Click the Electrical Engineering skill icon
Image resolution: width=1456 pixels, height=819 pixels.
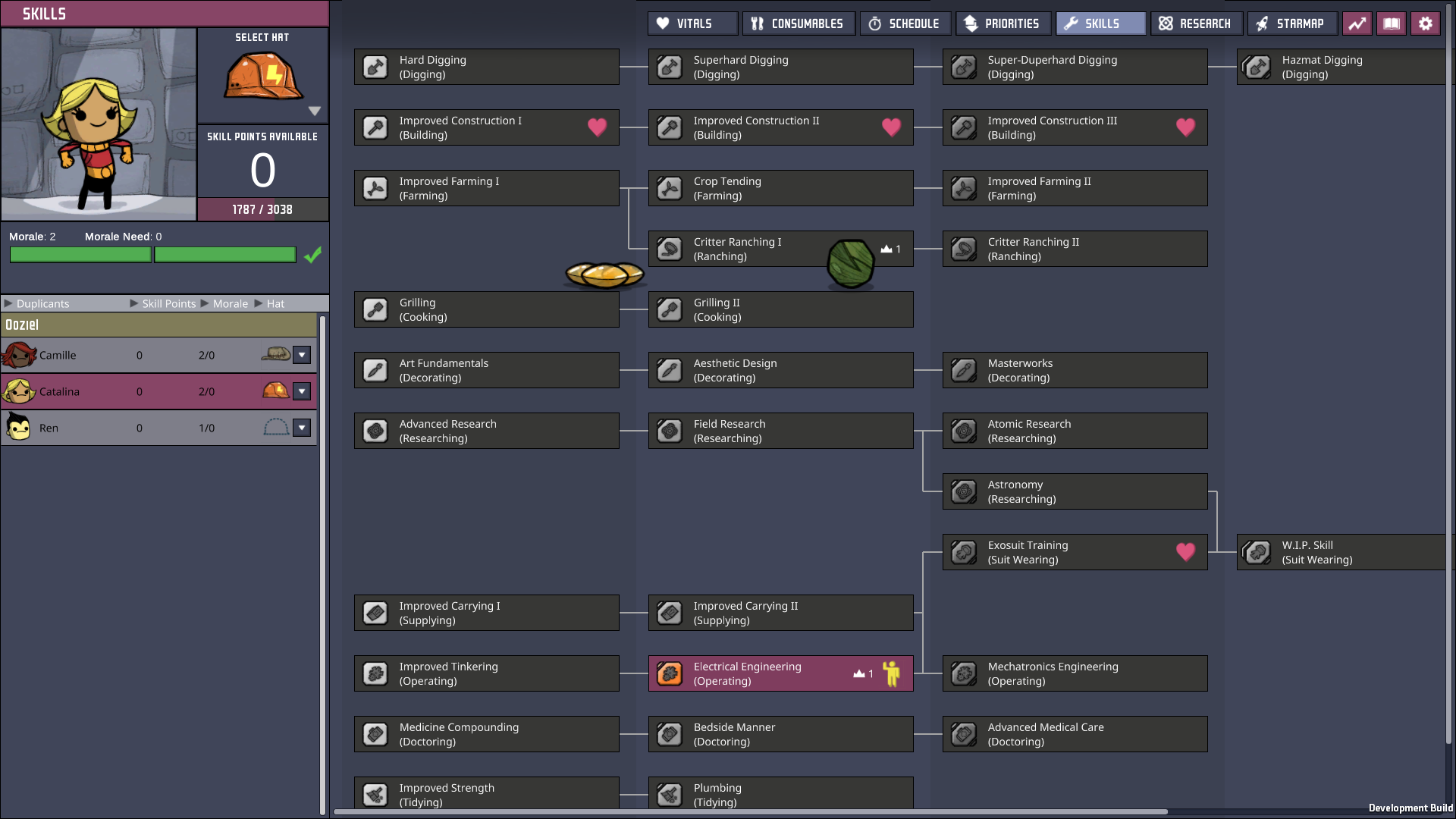click(x=670, y=673)
